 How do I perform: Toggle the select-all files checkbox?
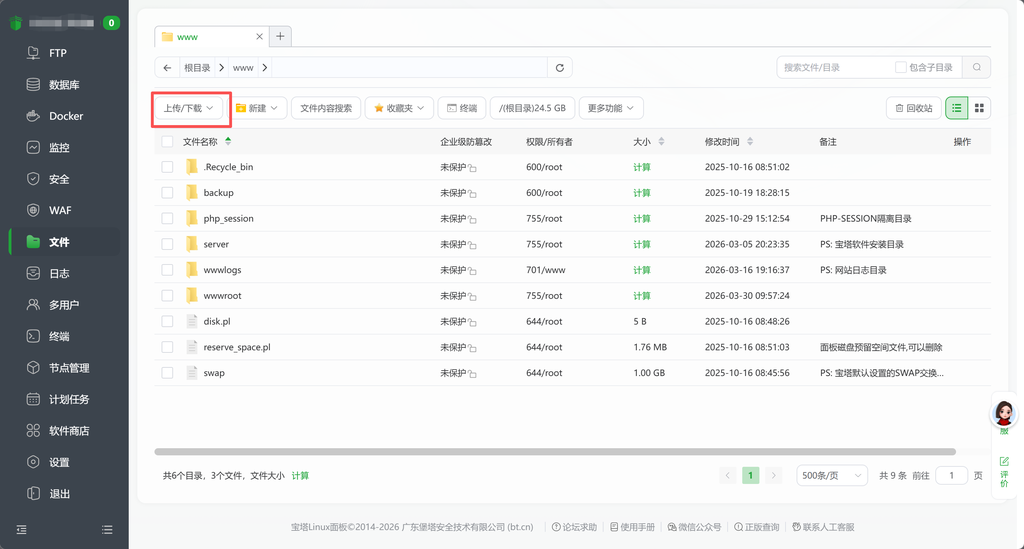point(167,142)
